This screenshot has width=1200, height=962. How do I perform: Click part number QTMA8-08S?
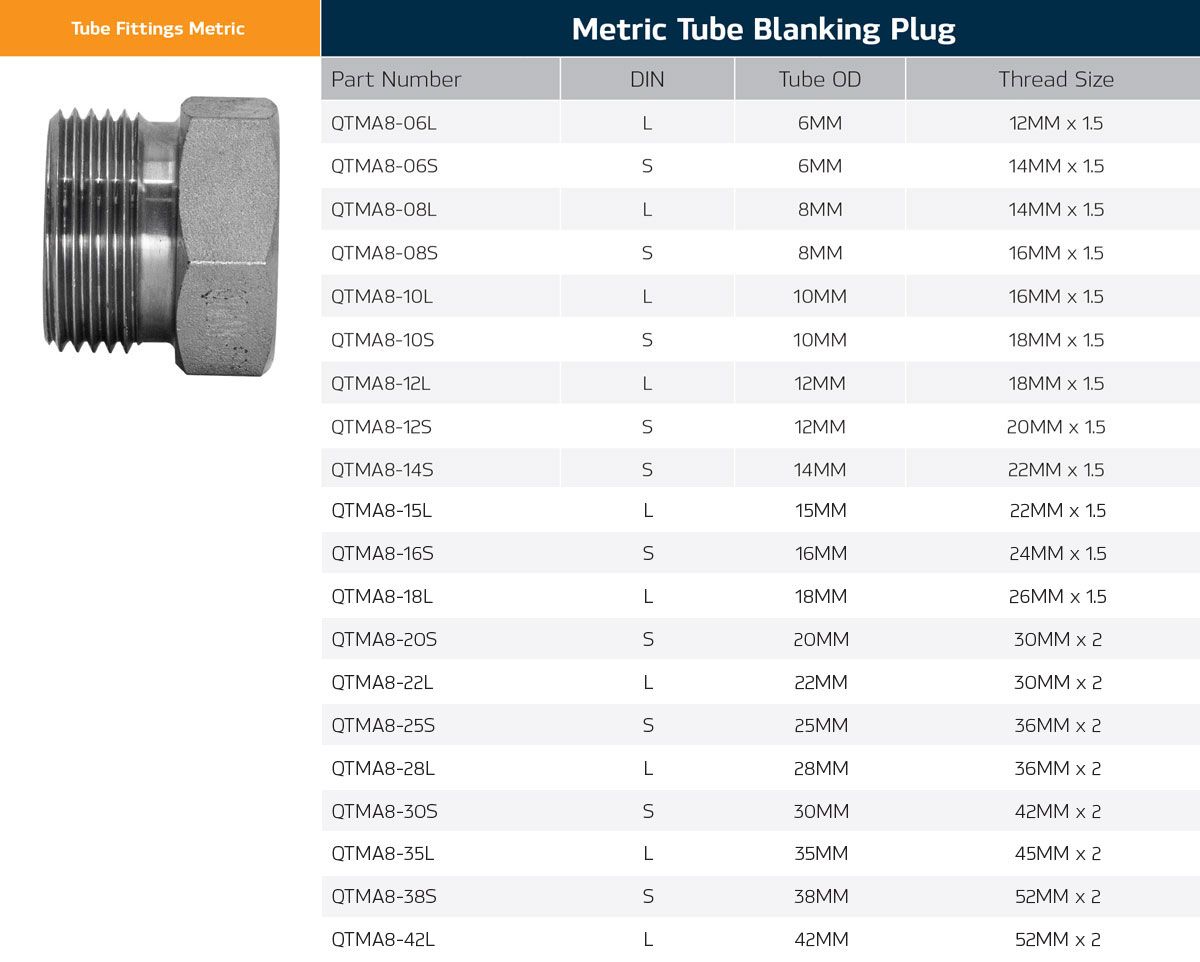pyautogui.click(x=384, y=253)
